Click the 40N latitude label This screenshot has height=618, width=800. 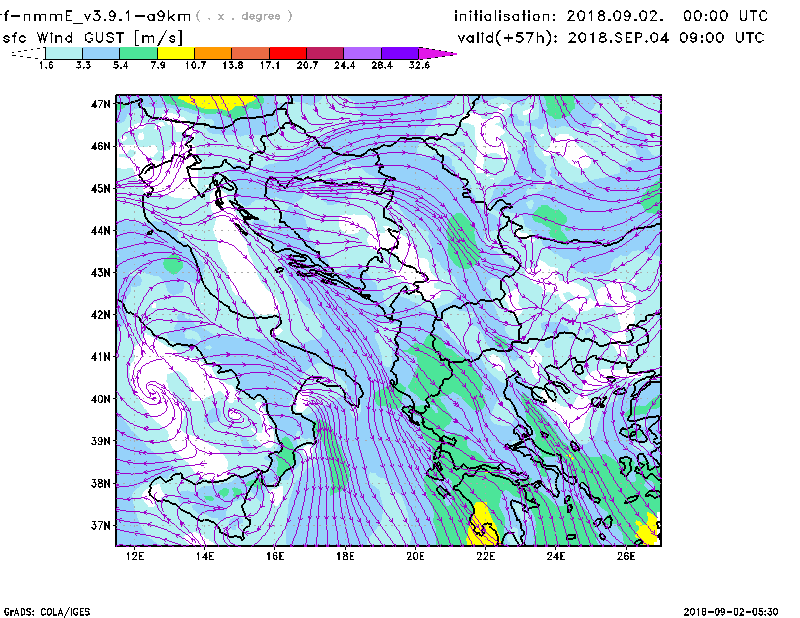[101, 399]
